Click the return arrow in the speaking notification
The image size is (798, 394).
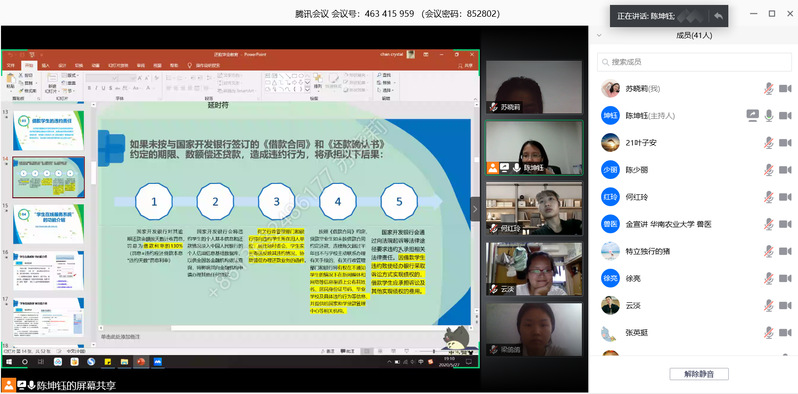(718, 16)
